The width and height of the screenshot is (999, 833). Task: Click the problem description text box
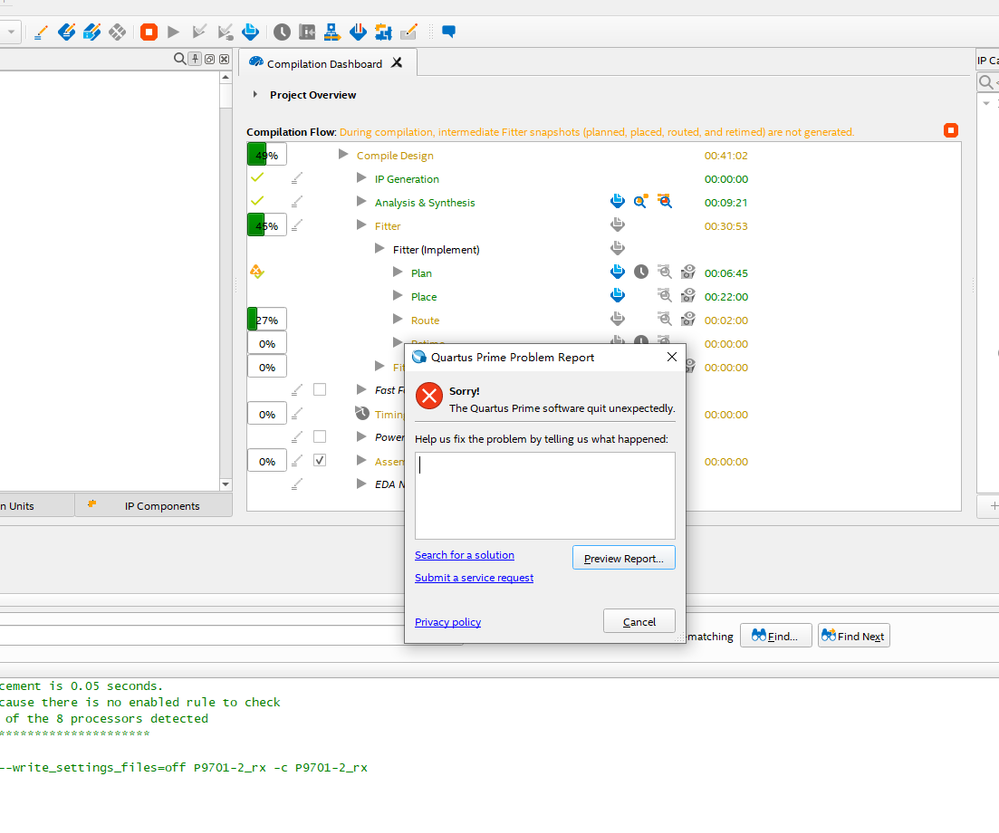click(544, 495)
